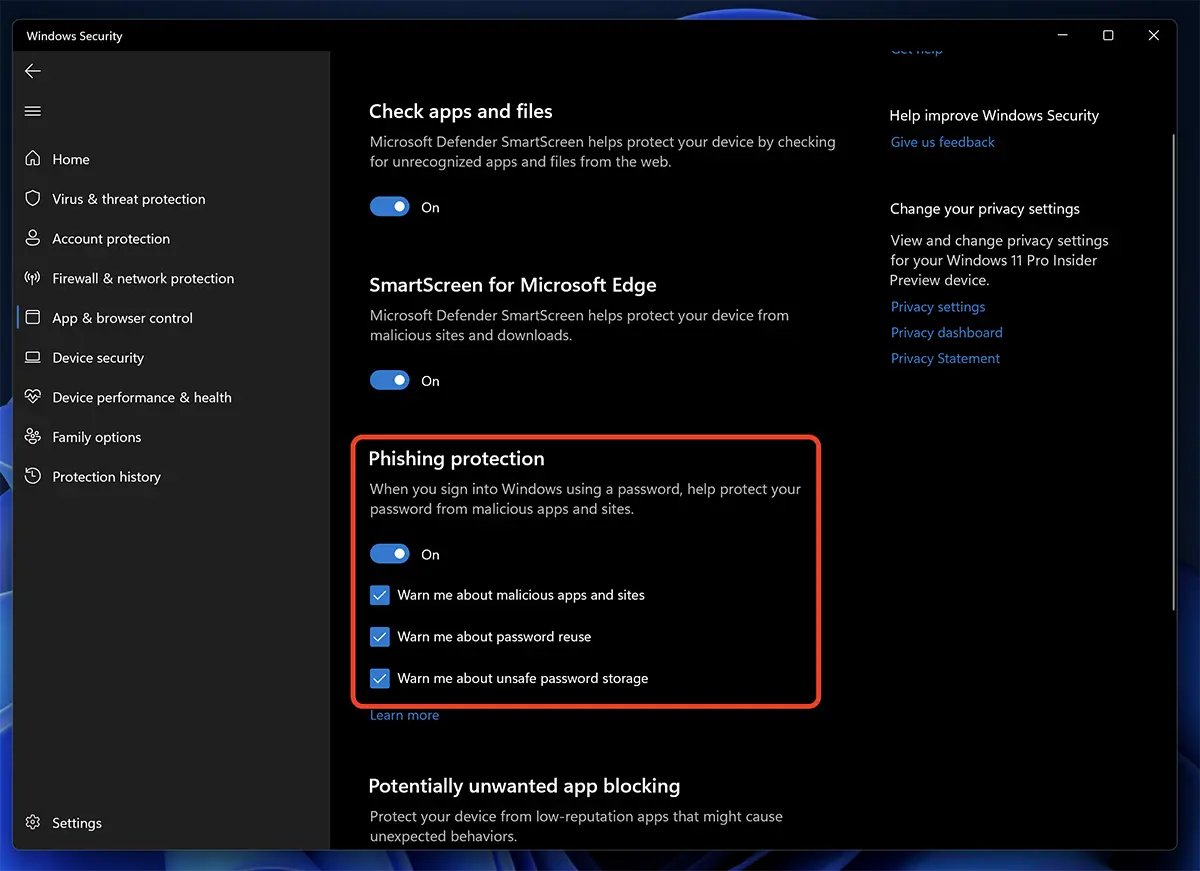
Task: Click the Phishing protection heading
Action: click(457, 459)
